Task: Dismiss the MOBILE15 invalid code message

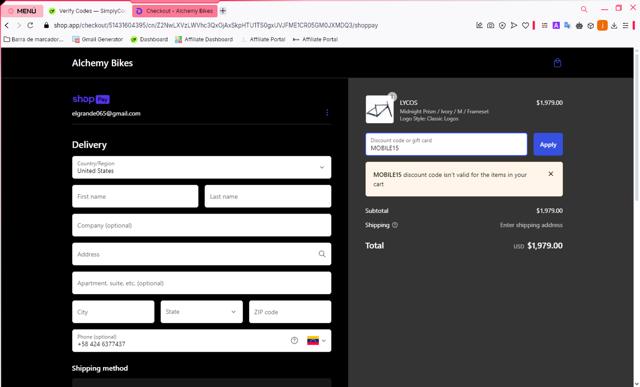Action: point(551,174)
